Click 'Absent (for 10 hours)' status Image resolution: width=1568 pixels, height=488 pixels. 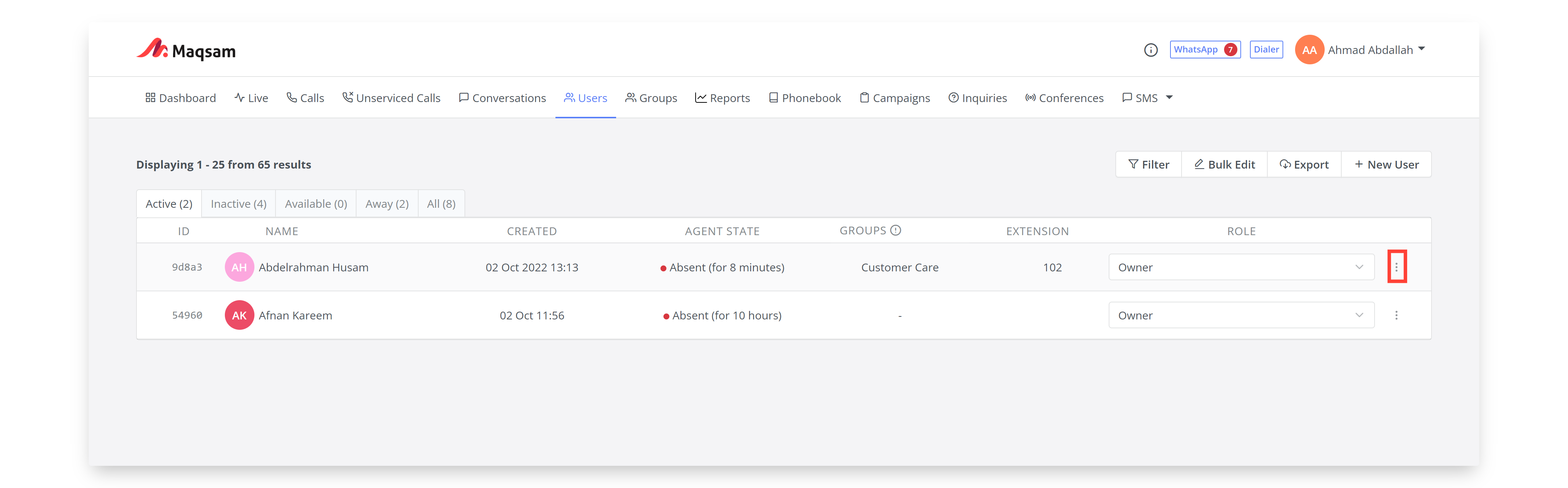[723, 315]
